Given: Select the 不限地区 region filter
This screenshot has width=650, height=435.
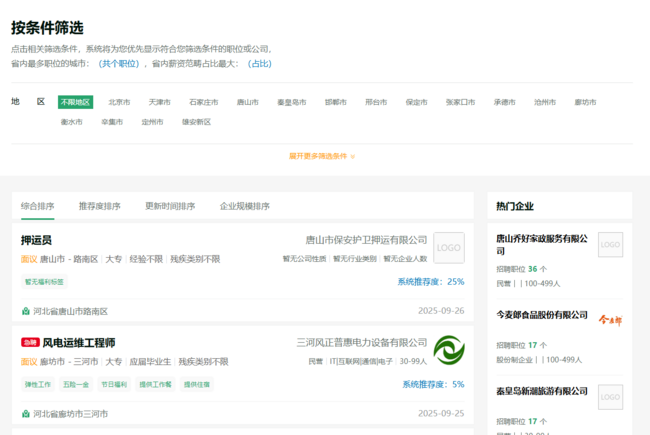Looking at the screenshot, I should (x=75, y=102).
